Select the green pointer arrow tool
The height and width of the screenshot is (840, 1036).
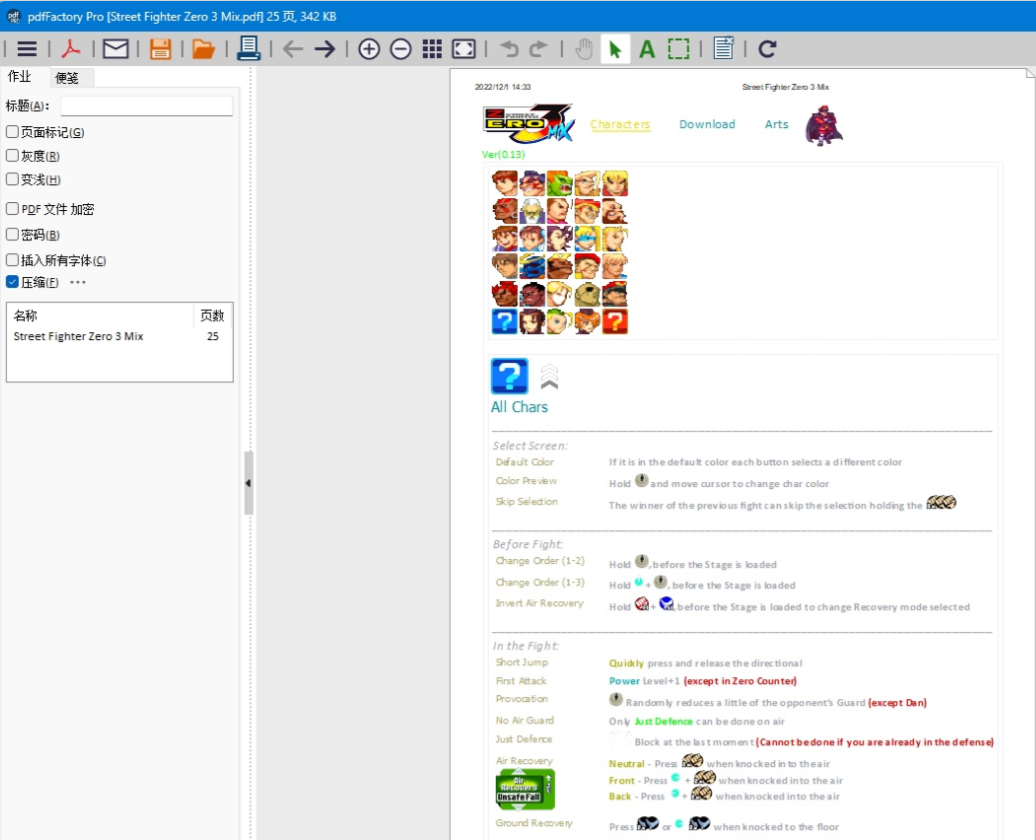pos(615,49)
